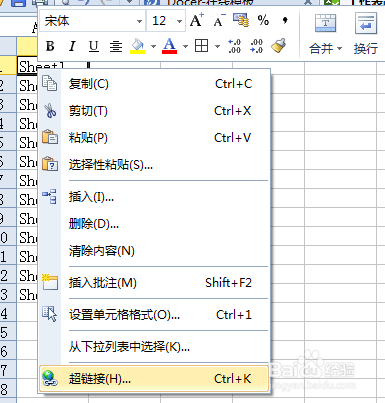The width and height of the screenshot is (385, 403).
Task: Toggle Italic in the mini toolbar
Action: tap(72, 46)
